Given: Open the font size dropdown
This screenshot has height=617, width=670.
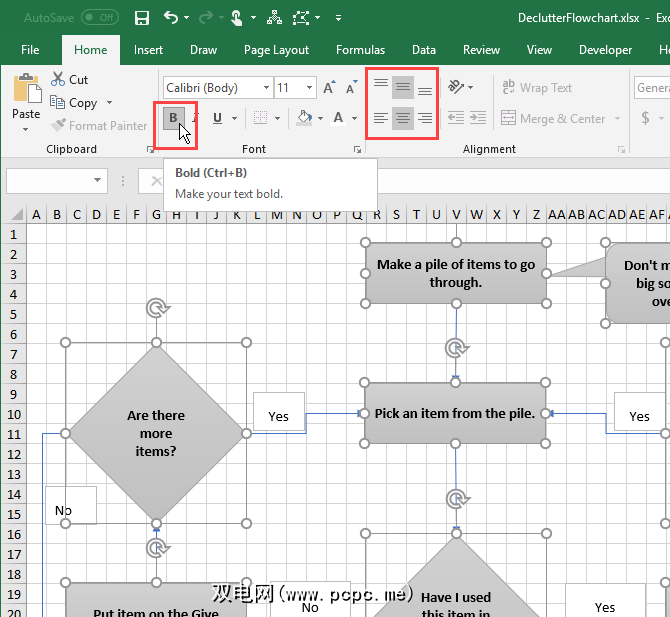Looking at the screenshot, I should coord(308,88).
